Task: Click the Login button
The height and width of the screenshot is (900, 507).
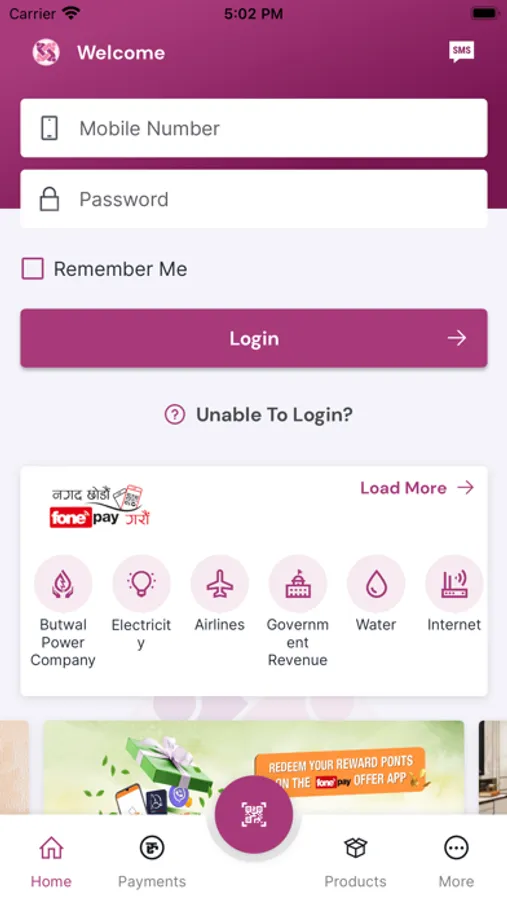Action: pyautogui.click(x=254, y=338)
